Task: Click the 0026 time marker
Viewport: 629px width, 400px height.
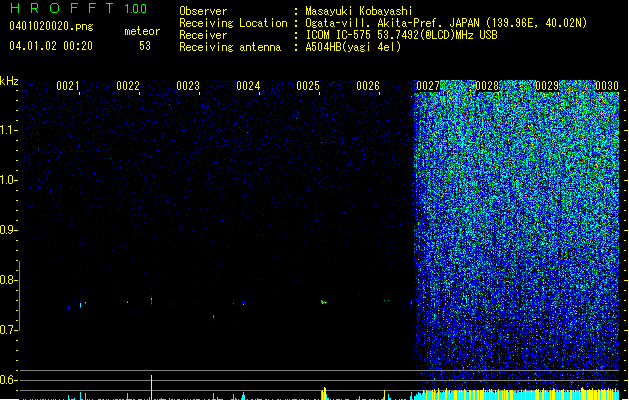Action: (x=368, y=85)
